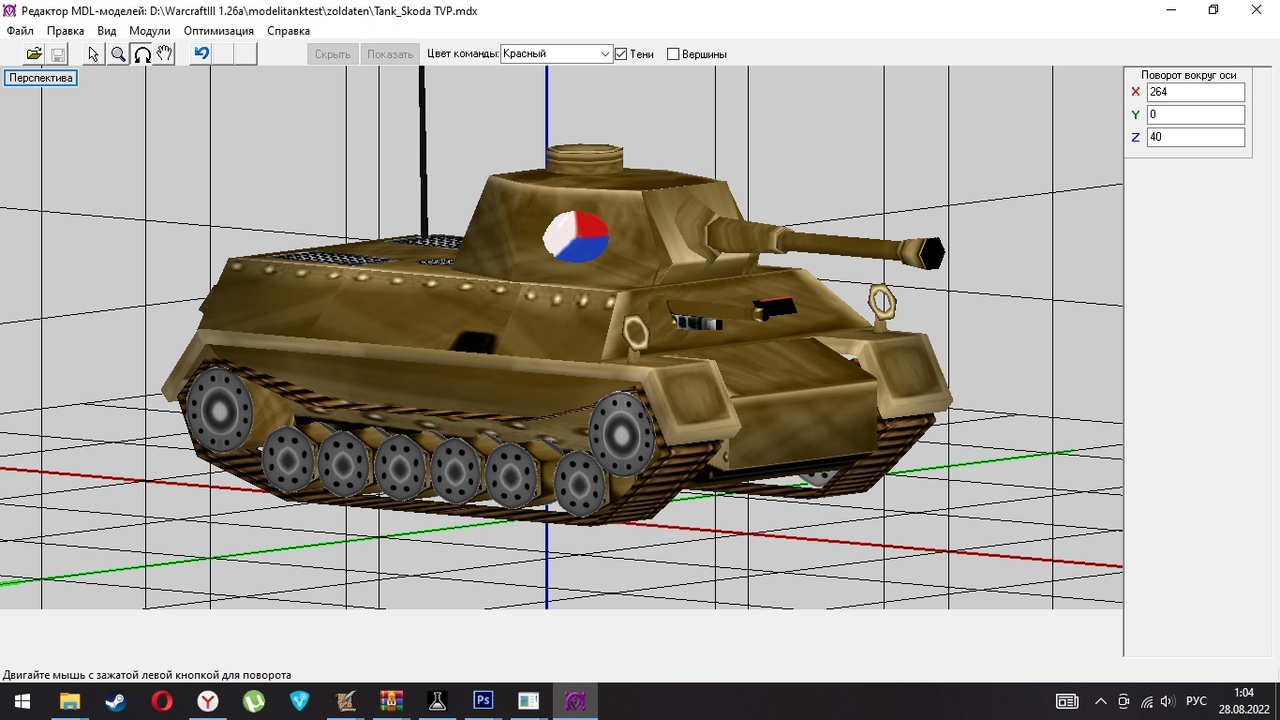Open Opera browser from the taskbar

(x=161, y=702)
